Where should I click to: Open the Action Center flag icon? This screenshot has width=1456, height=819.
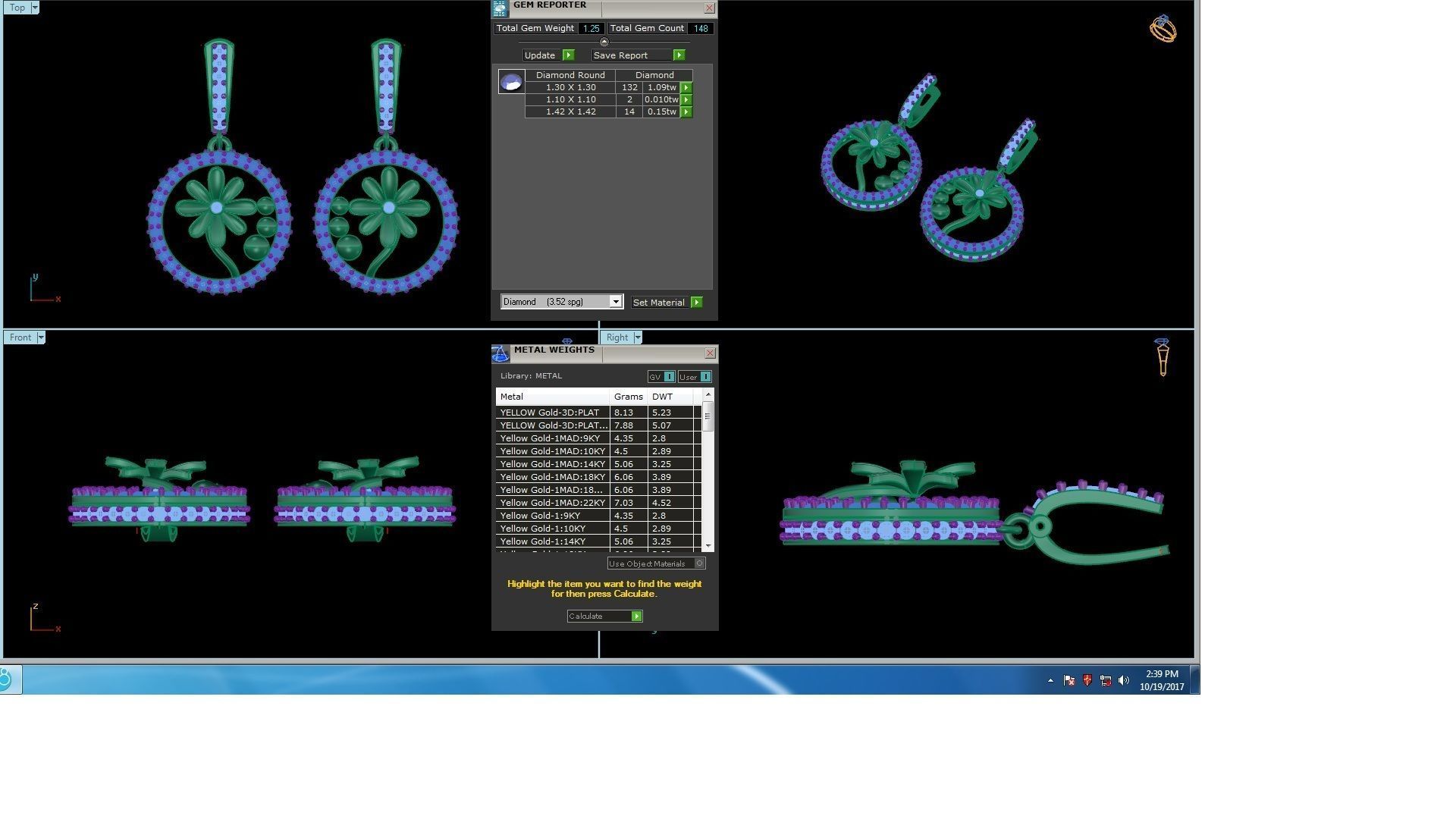pyautogui.click(x=1069, y=681)
